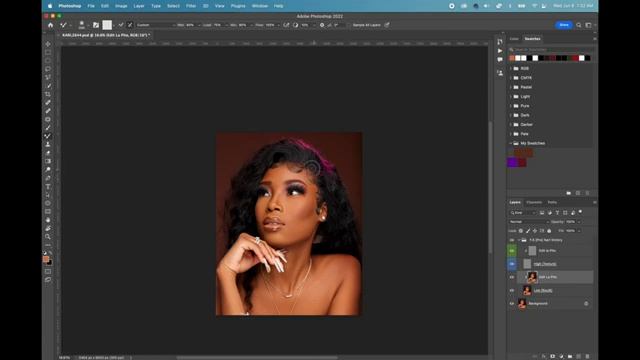Collapse the My Swatches folder

(x=511, y=143)
